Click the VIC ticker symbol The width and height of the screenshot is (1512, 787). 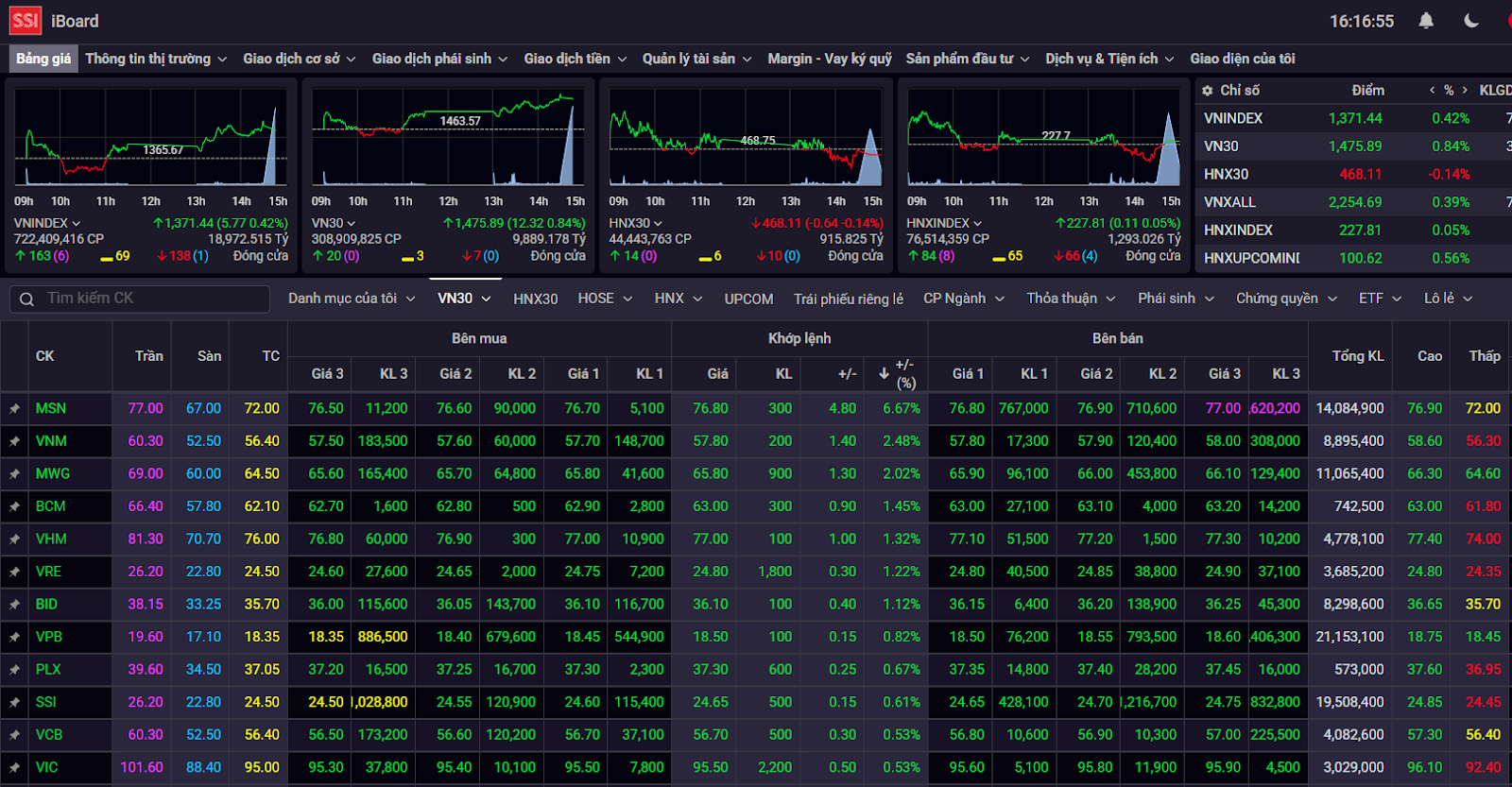[x=46, y=768]
